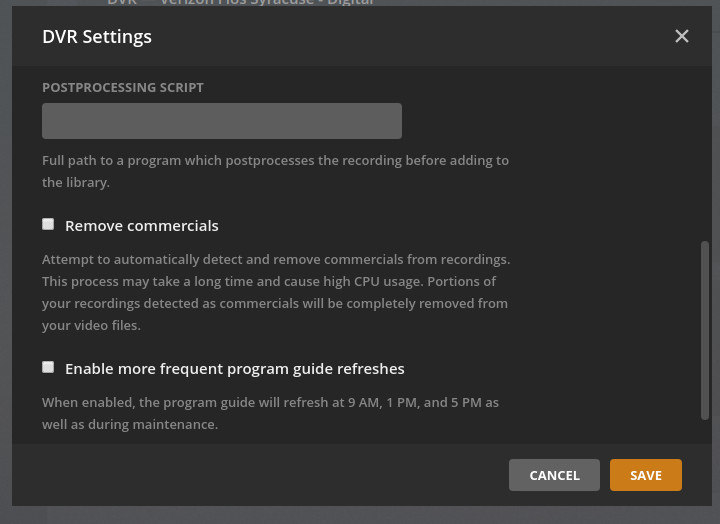Close the DVR Settings dialog with X
Viewport: 720px width, 524px height.
(682, 36)
